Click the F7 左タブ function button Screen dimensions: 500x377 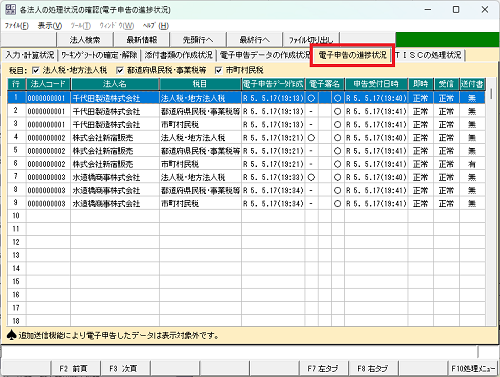click(x=323, y=368)
